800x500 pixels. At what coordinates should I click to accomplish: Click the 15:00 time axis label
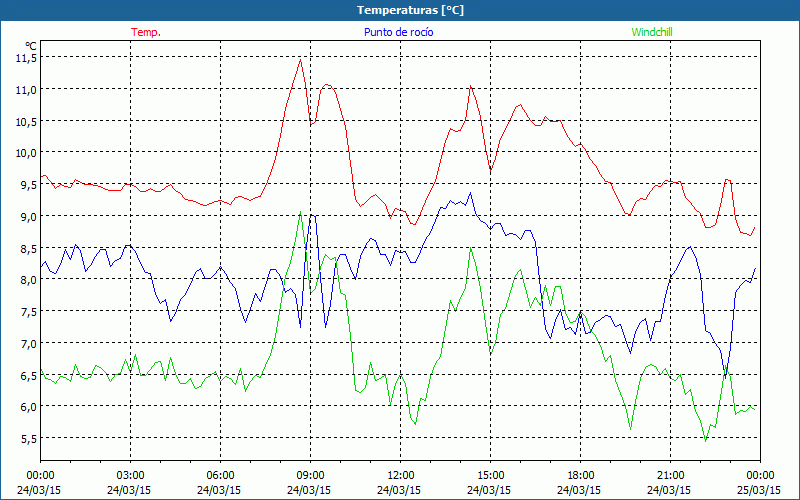[490, 476]
